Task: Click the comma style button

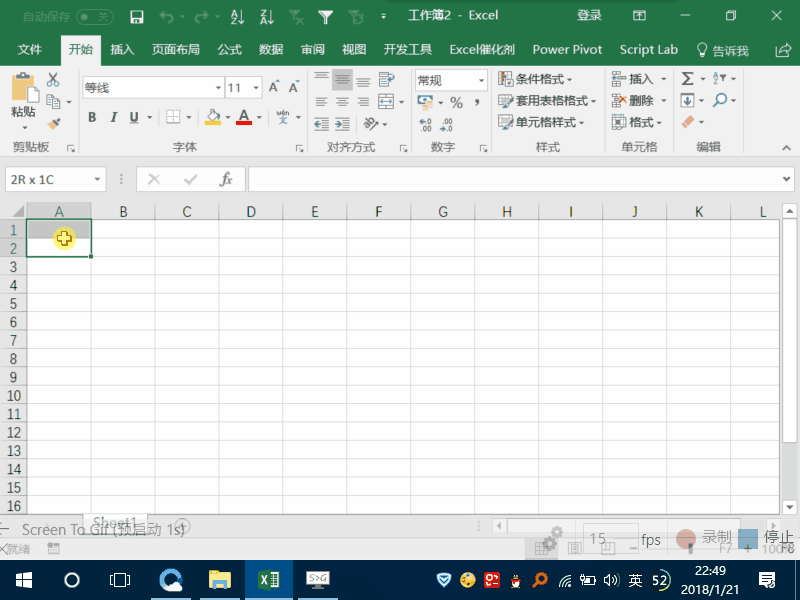Action: pyautogui.click(x=477, y=103)
